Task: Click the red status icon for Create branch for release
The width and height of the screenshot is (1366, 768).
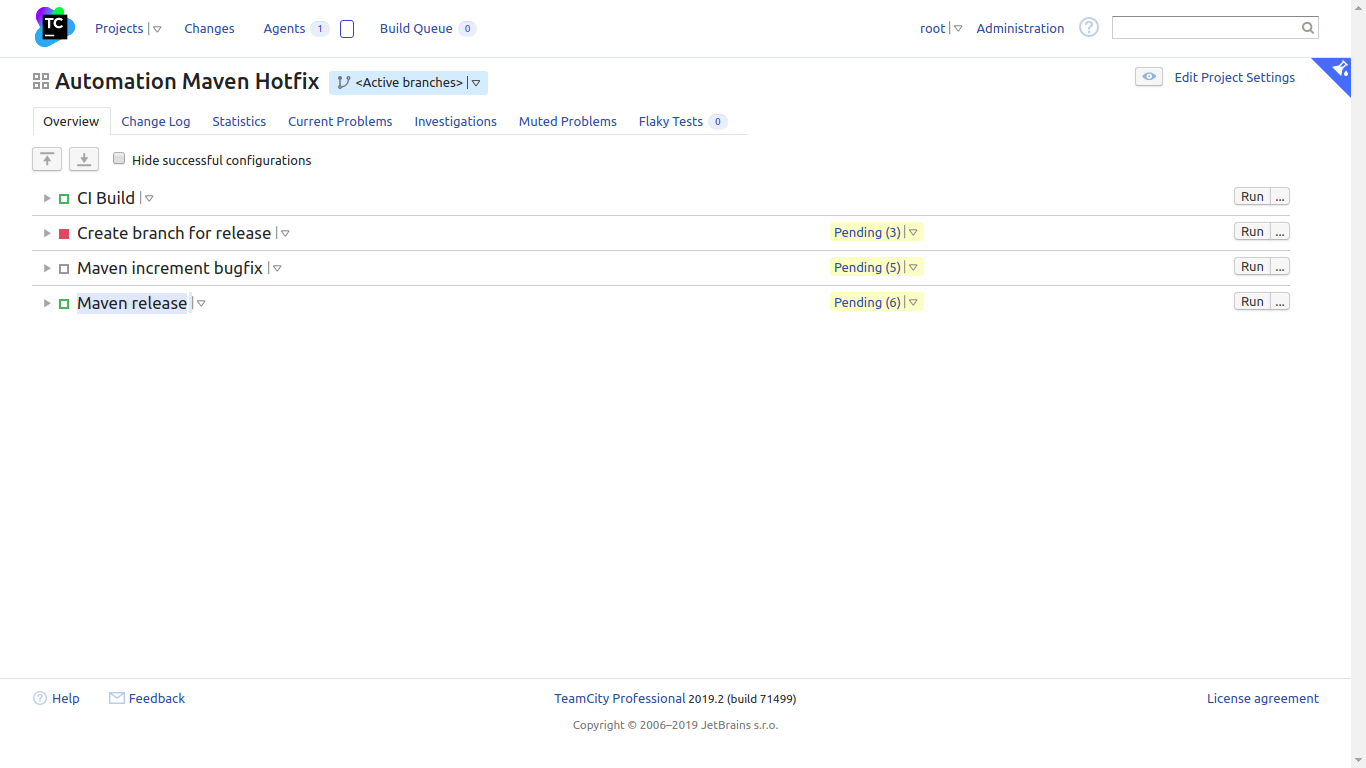Action: click(x=64, y=234)
